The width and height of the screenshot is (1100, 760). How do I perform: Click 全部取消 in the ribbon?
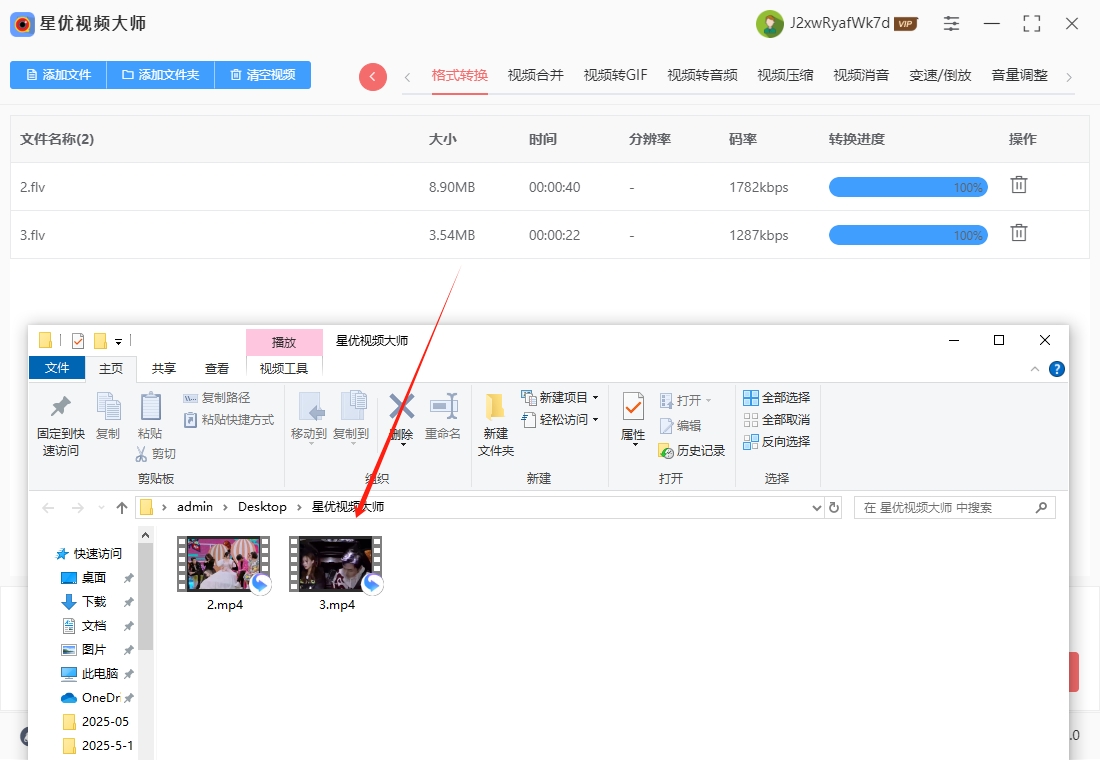777,420
